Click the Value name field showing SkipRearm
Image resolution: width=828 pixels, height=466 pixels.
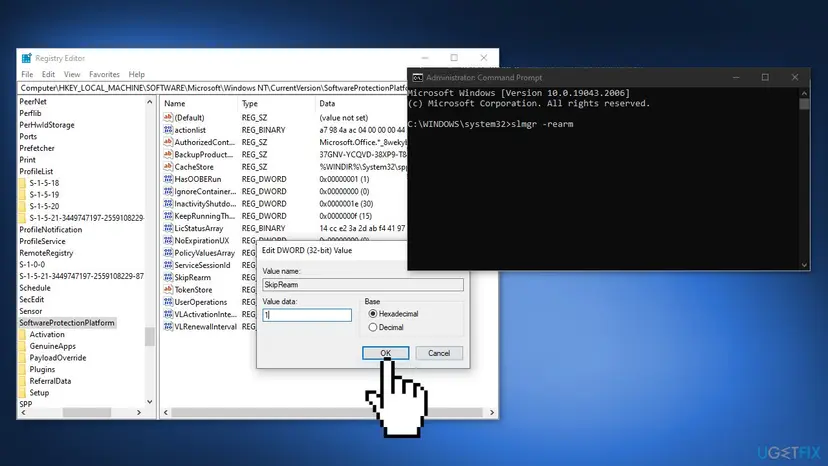[x=363, y=284]
